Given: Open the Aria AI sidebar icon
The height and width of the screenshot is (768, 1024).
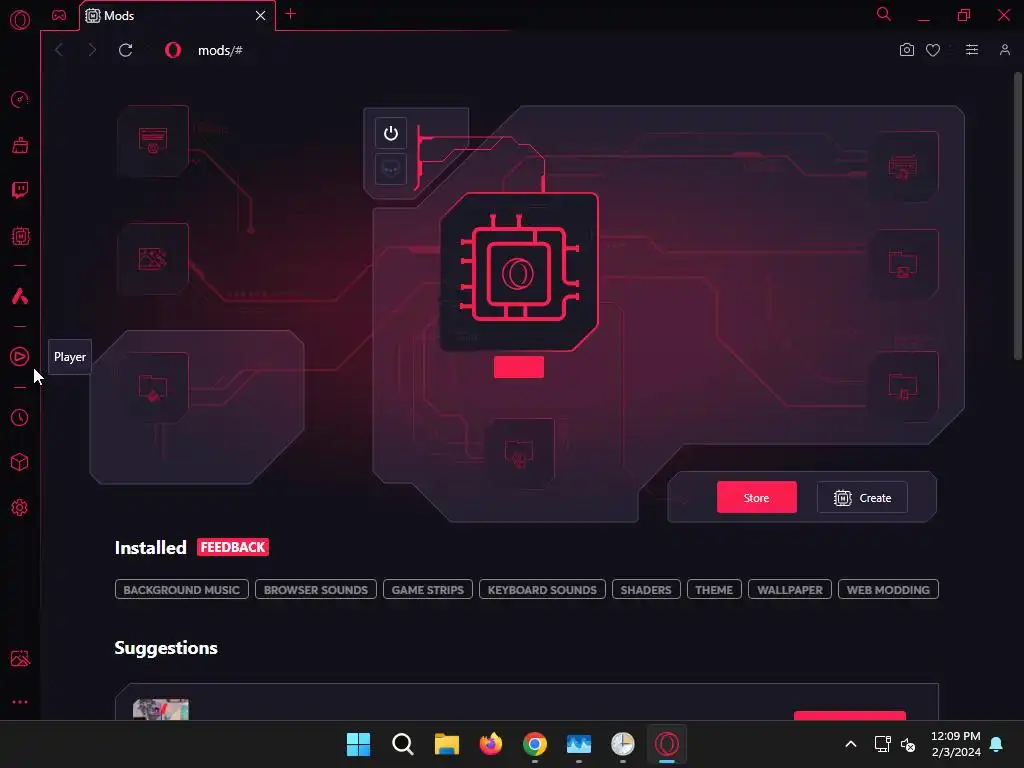Looking at the screenshot, I should pos(20,296).
